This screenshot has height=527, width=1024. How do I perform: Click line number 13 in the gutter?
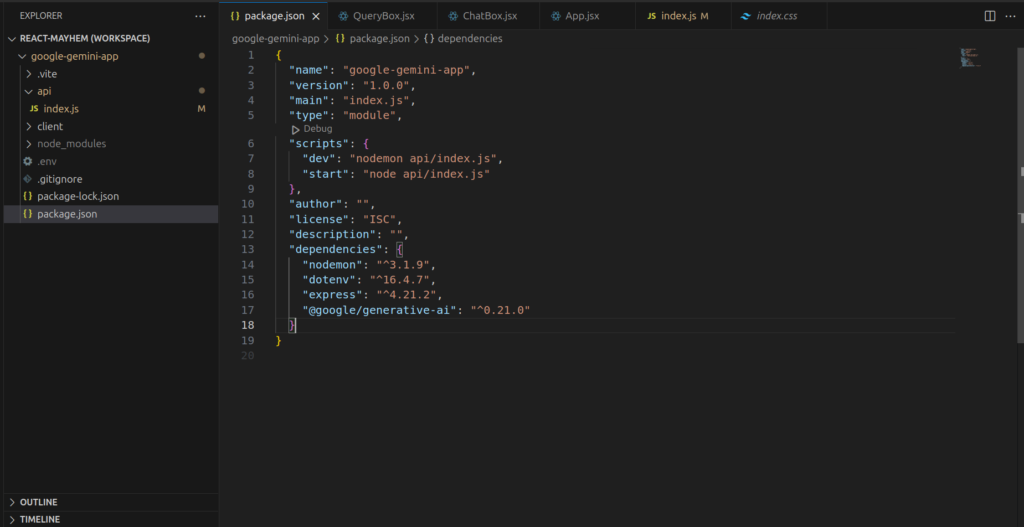point(248,249)
